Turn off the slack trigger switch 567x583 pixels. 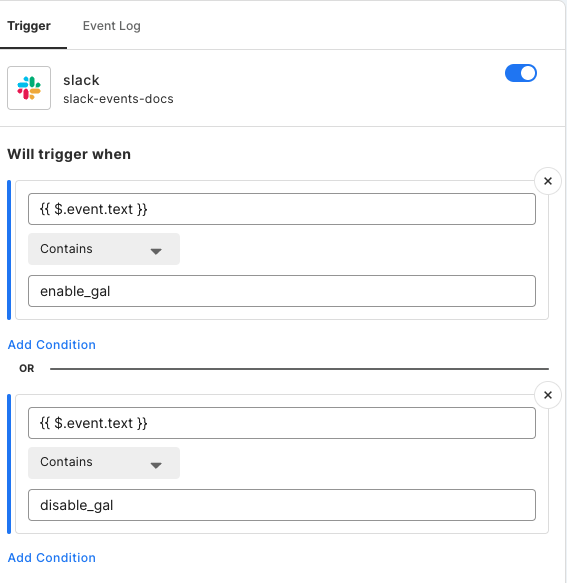521,73
